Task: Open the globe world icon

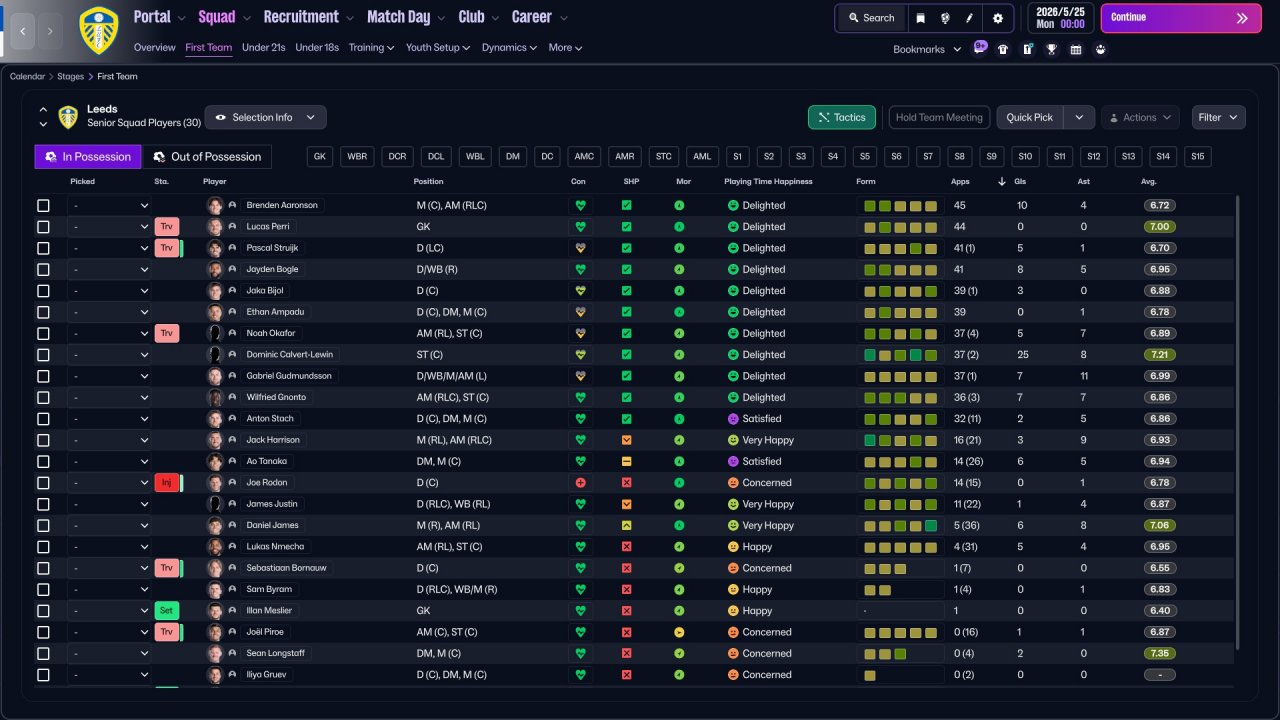Action: tap(945, 18)
